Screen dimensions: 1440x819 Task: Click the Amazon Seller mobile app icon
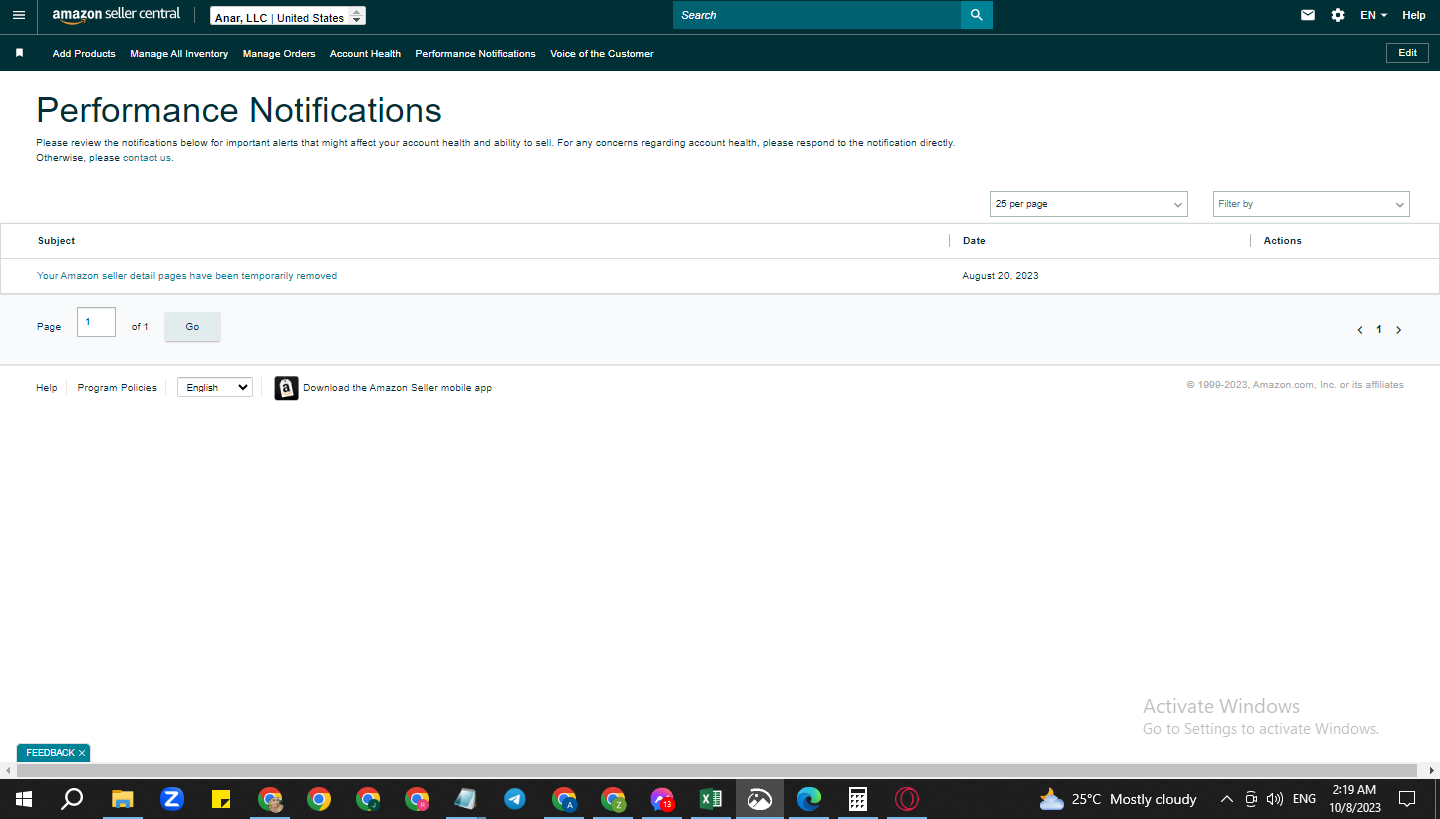[286, 388]
